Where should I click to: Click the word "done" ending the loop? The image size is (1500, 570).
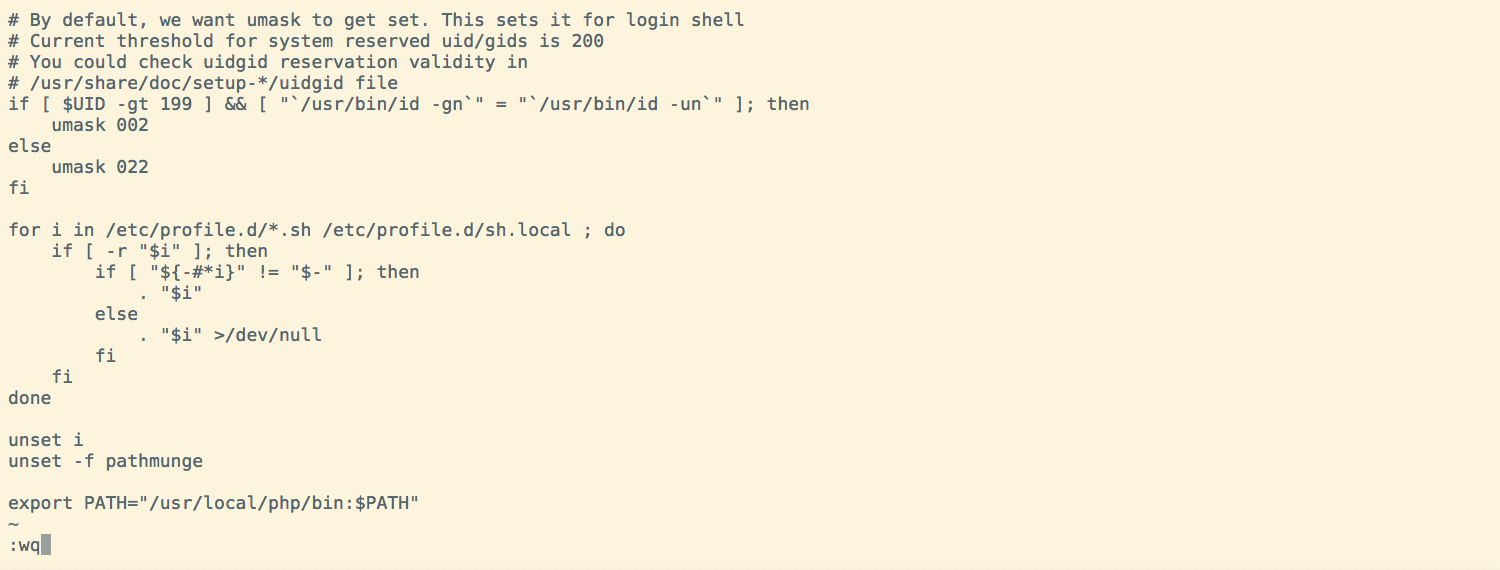point(29,398)
